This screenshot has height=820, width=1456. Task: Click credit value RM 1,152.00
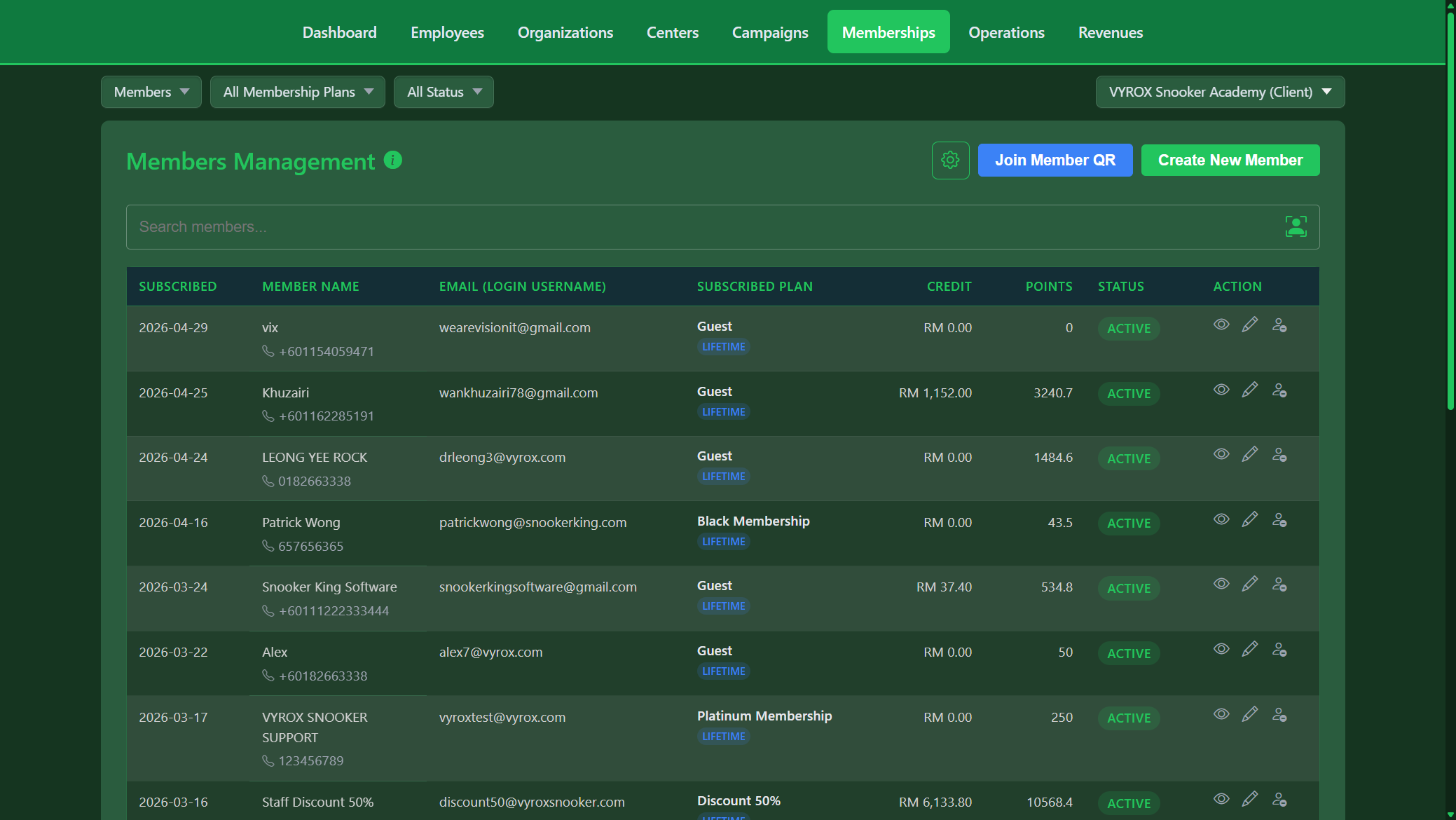point(935,393)
